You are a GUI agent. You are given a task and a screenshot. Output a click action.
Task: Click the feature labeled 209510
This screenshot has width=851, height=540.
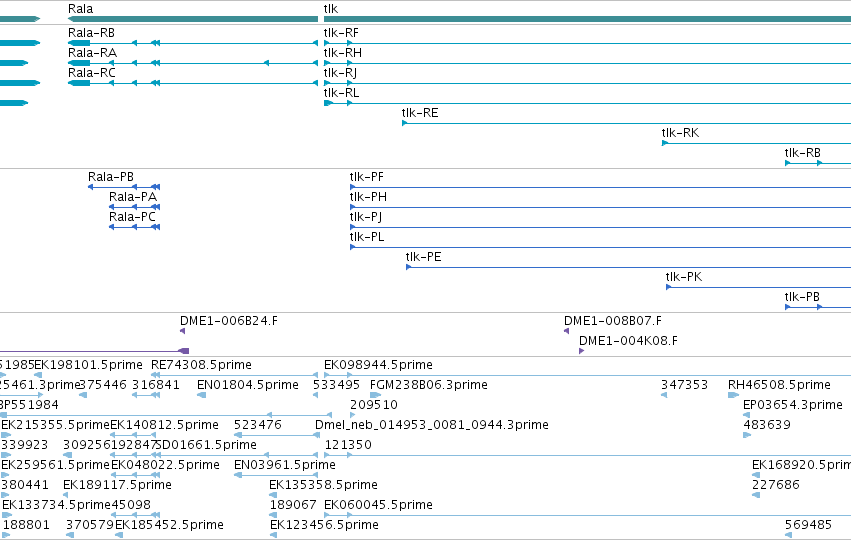353,415
